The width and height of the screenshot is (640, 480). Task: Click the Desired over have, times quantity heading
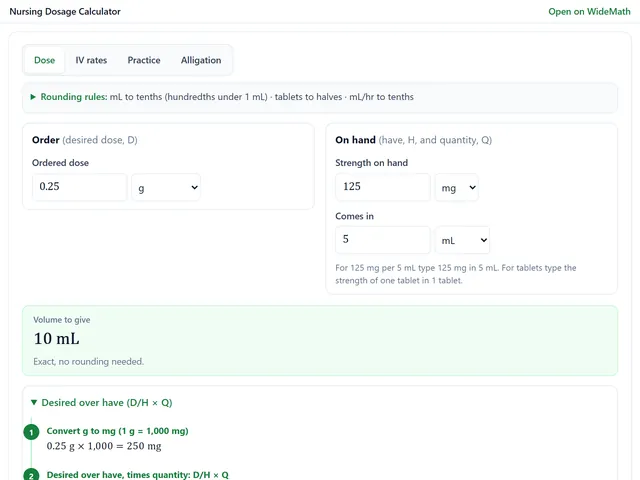point(138,475)
